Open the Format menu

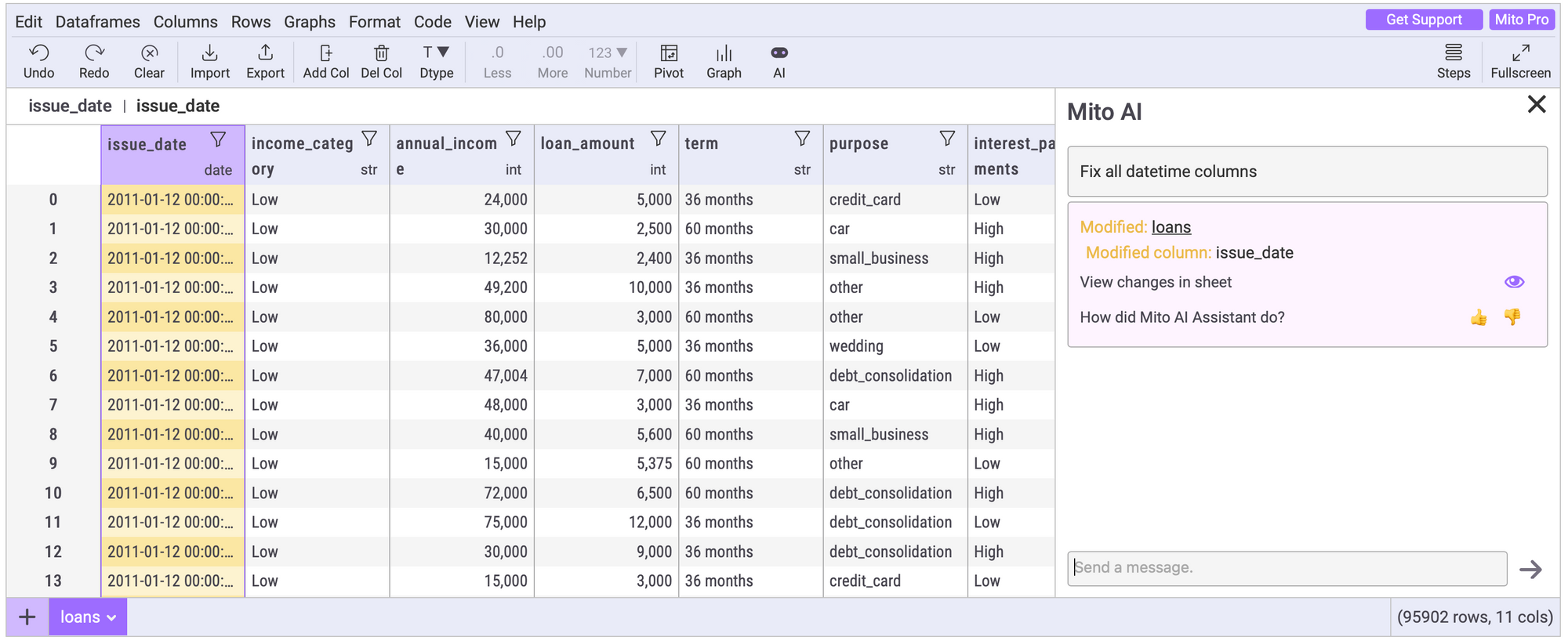(x=375, y=22)
